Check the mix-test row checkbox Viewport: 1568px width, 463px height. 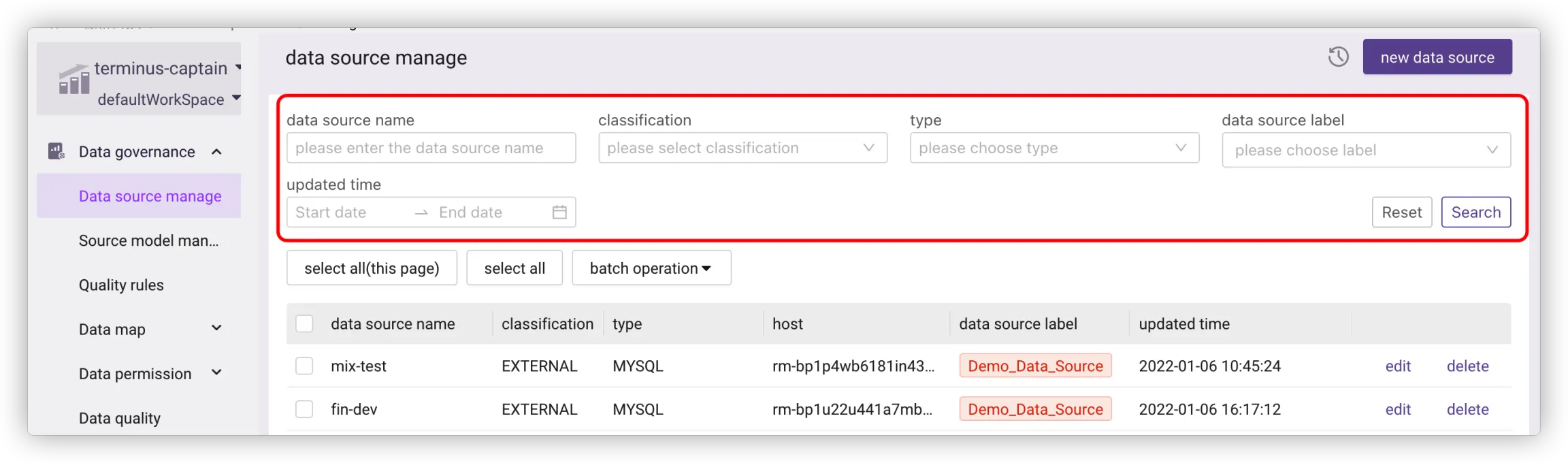coord(304,366)
